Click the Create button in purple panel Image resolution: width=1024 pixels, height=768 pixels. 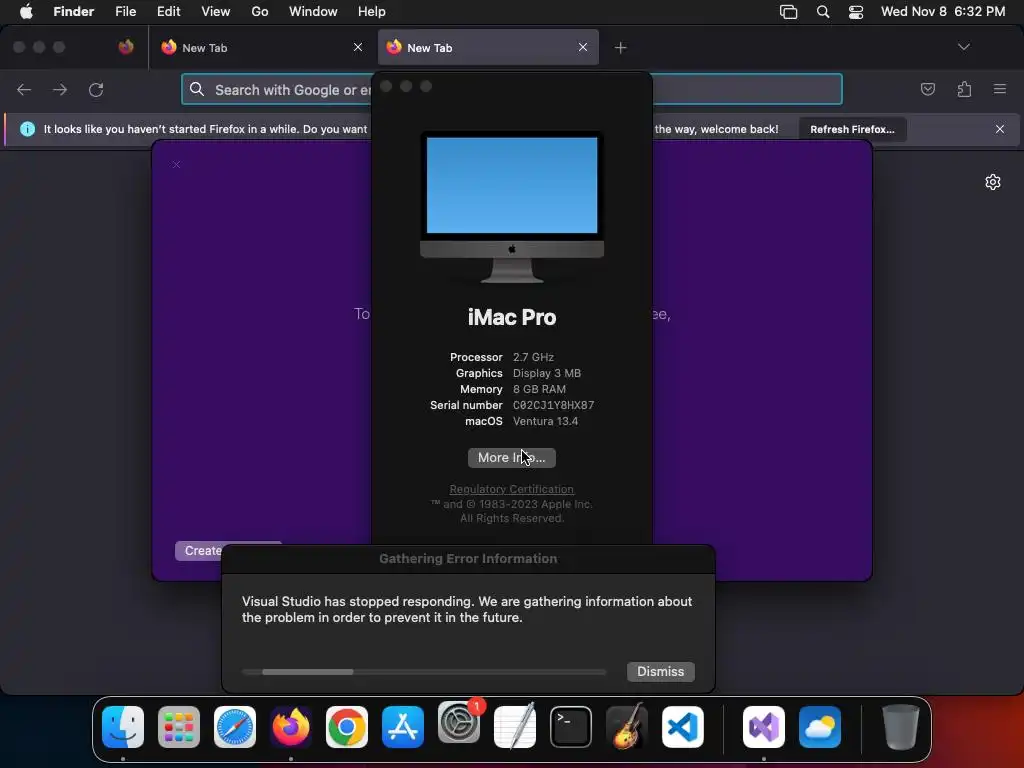point(202,551)
